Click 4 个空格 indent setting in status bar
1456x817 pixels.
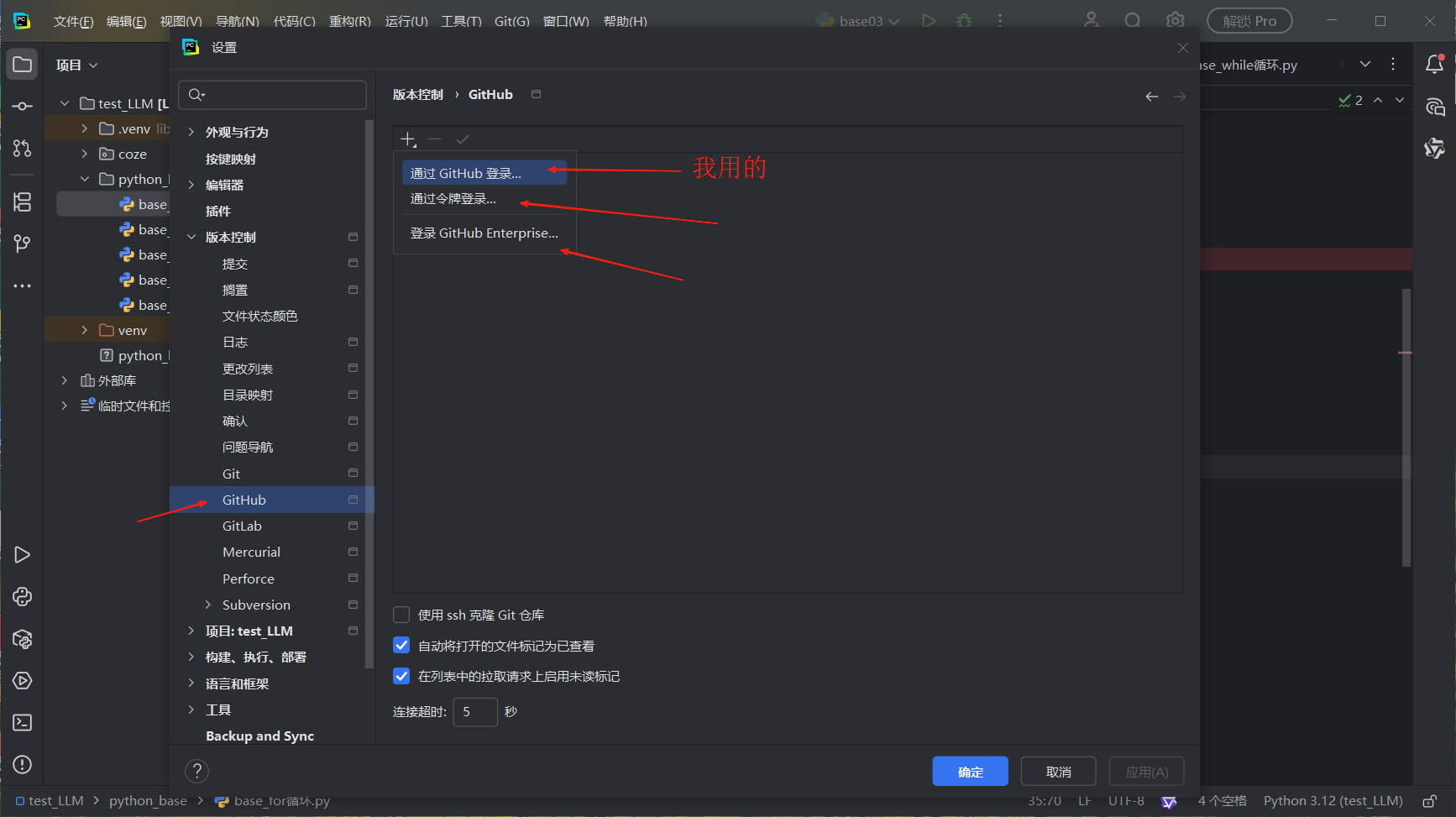coord(1223,801)
